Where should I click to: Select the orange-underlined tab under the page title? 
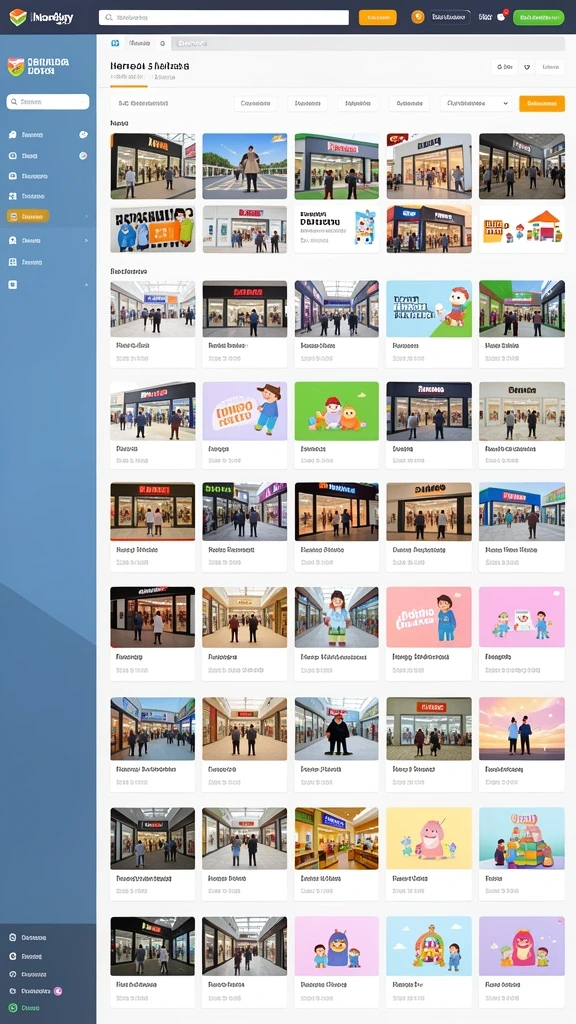(x=128, y=78)
